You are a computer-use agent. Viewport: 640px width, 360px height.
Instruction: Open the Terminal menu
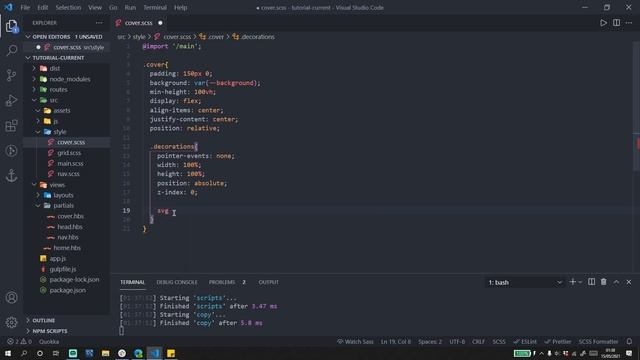(x=155, y=7)
